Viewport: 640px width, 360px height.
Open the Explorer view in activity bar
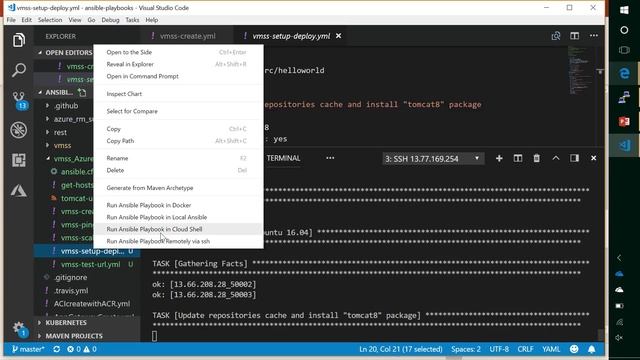coord(18,40)
